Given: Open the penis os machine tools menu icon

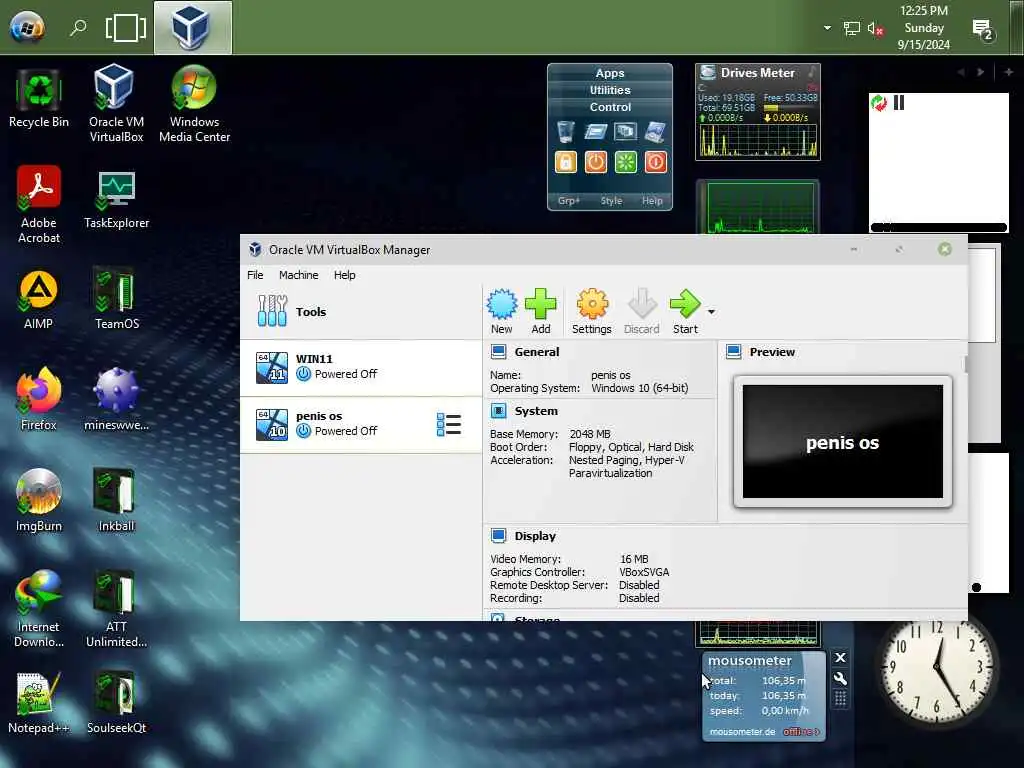Looking at the screenshot, I should tap(449, 424).
